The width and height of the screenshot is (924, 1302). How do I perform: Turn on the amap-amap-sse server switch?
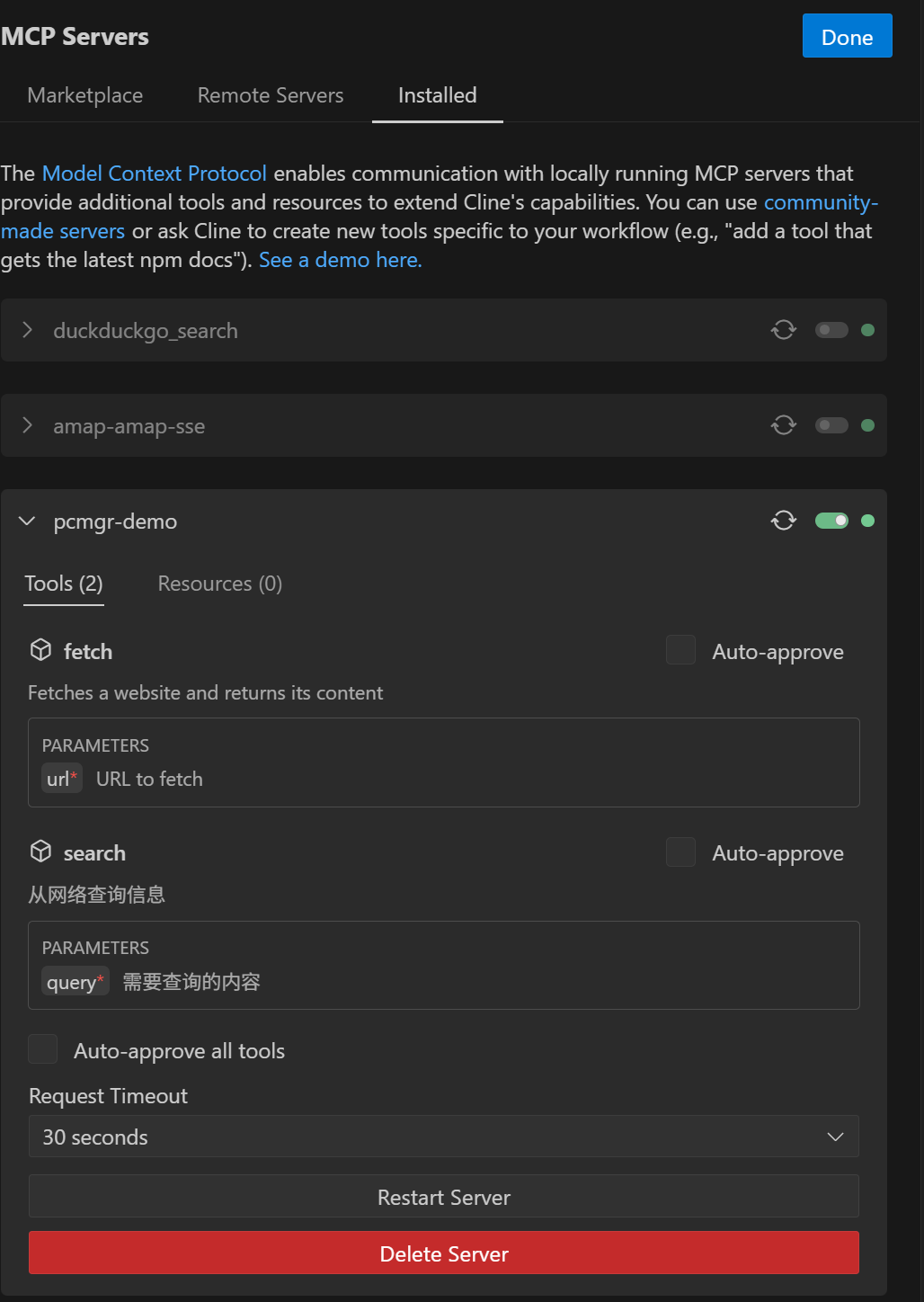(831, 425)
